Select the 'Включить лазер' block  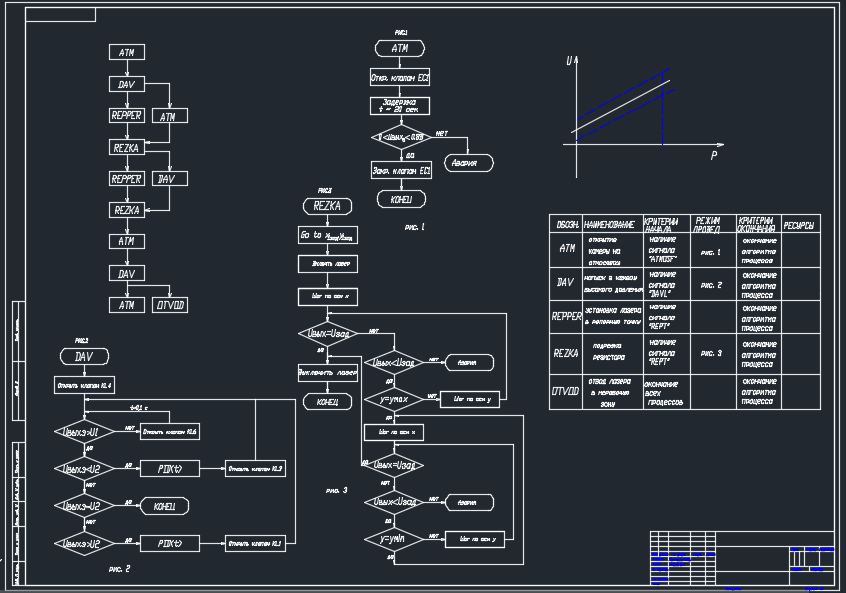tap(328, 264)
